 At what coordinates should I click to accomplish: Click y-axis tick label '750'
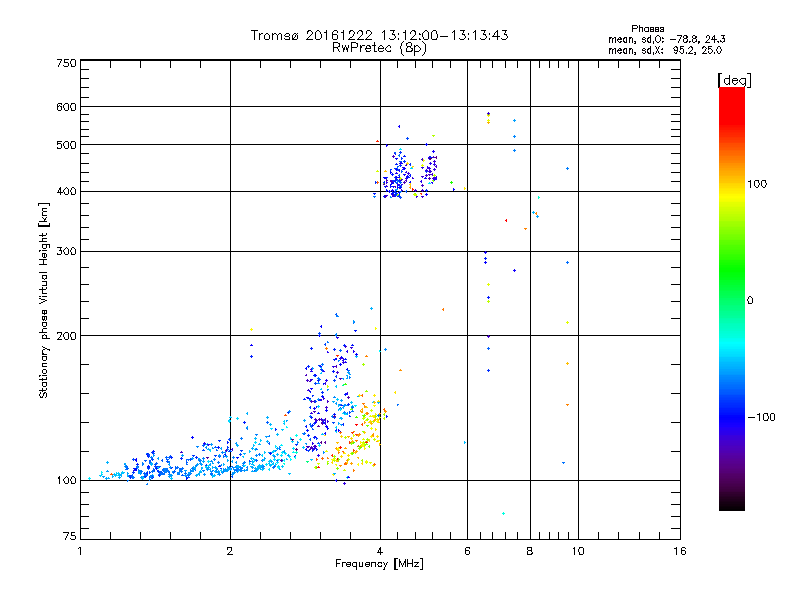[x=66, y=63]
